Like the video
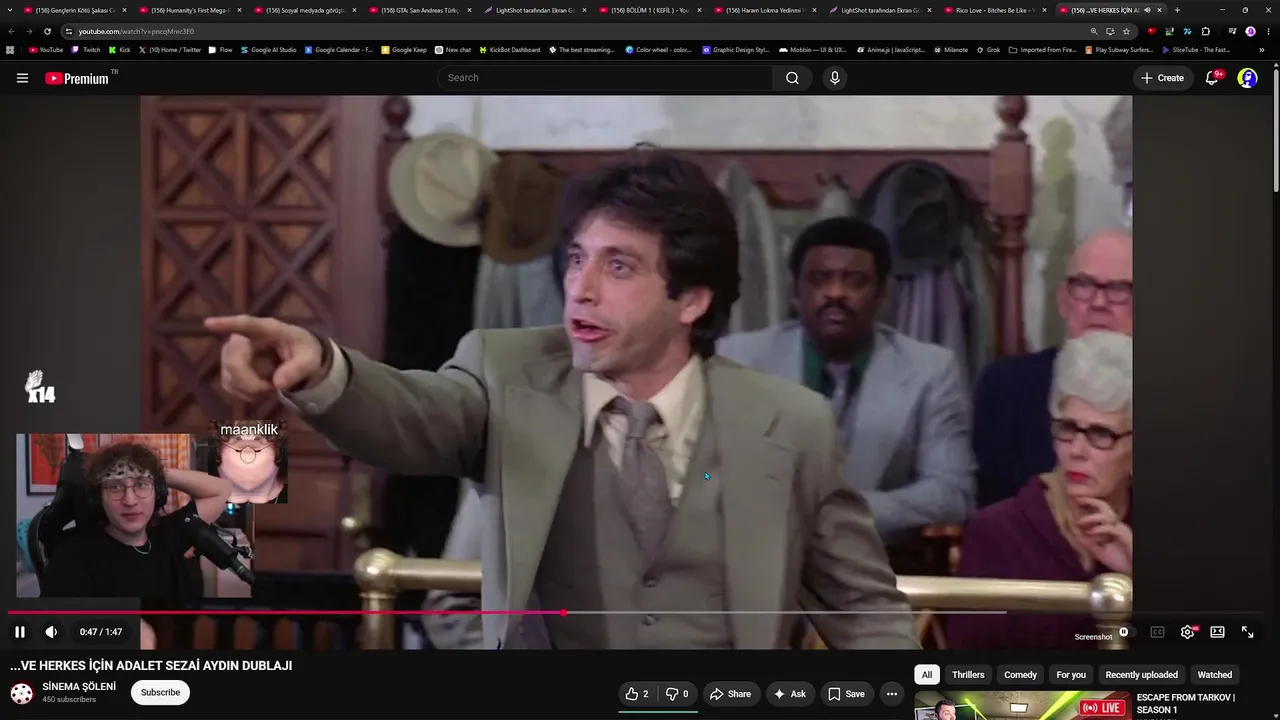Viewport: 1280px width, 720px height. [637, 694]
